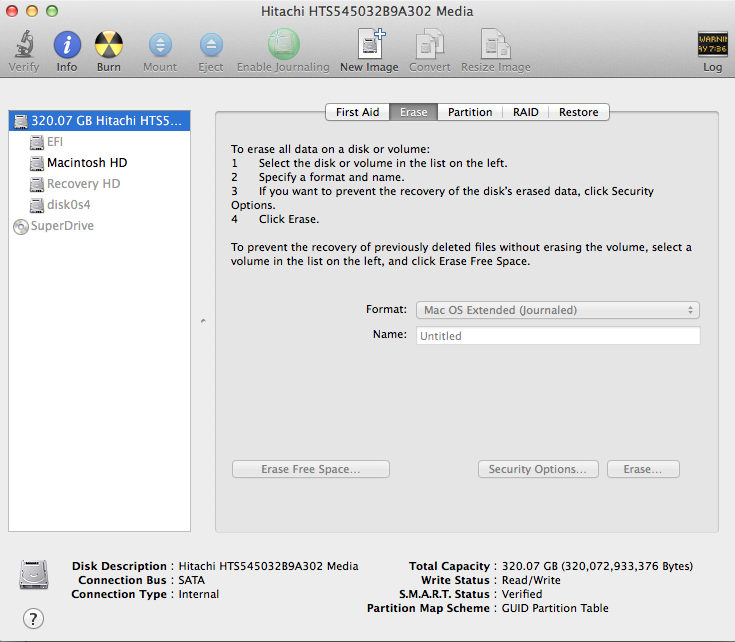Open the Partition tab

pos(470,112)
